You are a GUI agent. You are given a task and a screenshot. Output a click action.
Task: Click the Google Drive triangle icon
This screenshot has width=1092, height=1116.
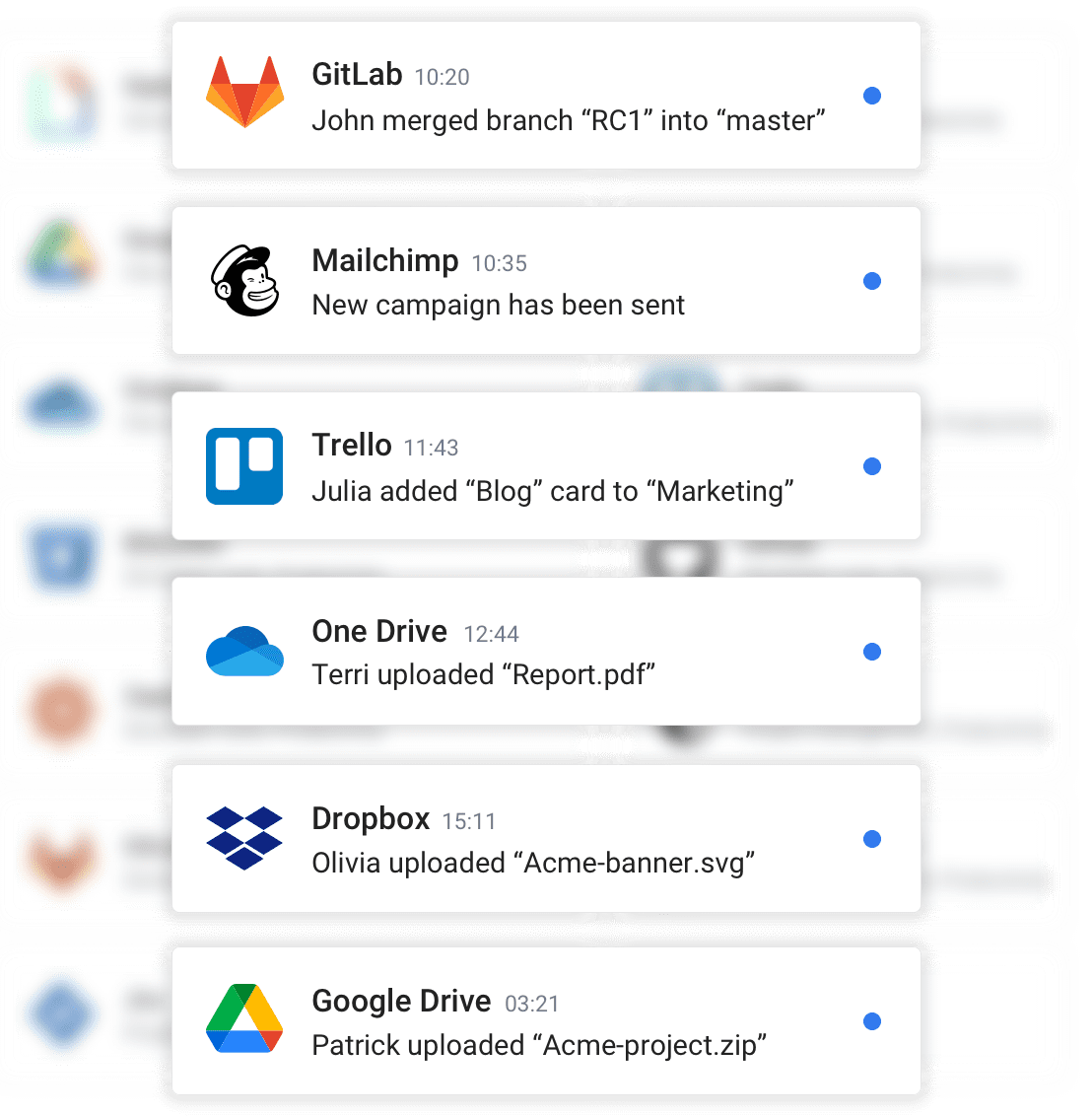(244, 1018)
